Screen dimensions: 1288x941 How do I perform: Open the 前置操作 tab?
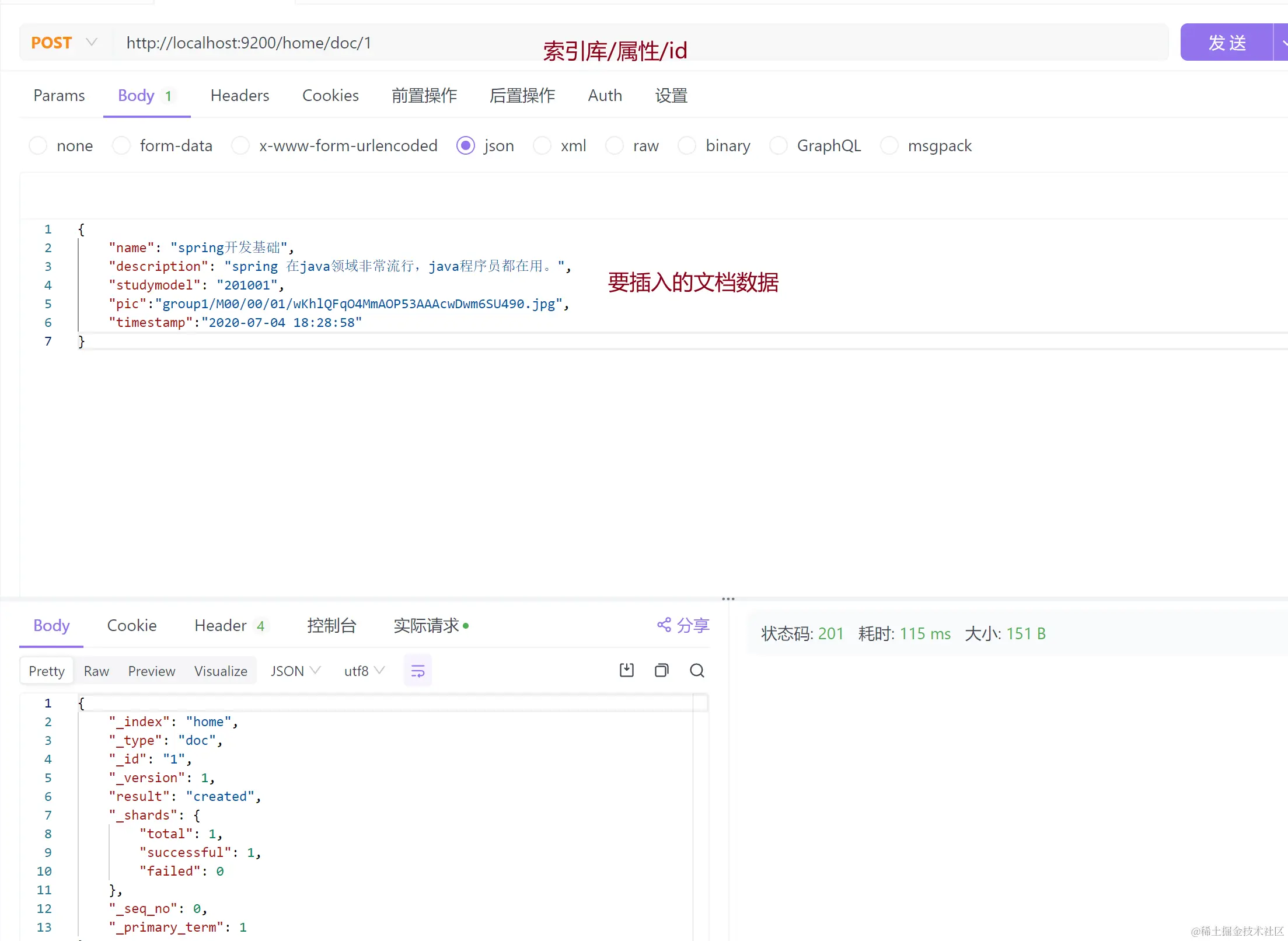pos(424,95)
